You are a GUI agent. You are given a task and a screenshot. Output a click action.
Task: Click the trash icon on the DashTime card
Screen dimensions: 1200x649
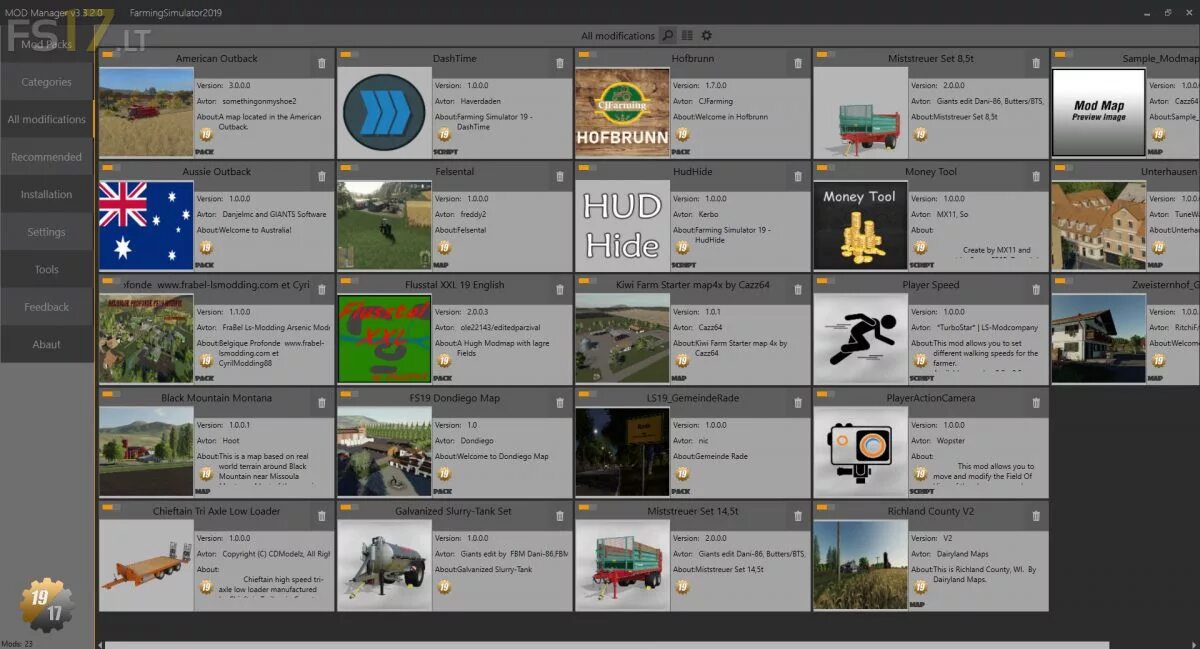[560, 62]
